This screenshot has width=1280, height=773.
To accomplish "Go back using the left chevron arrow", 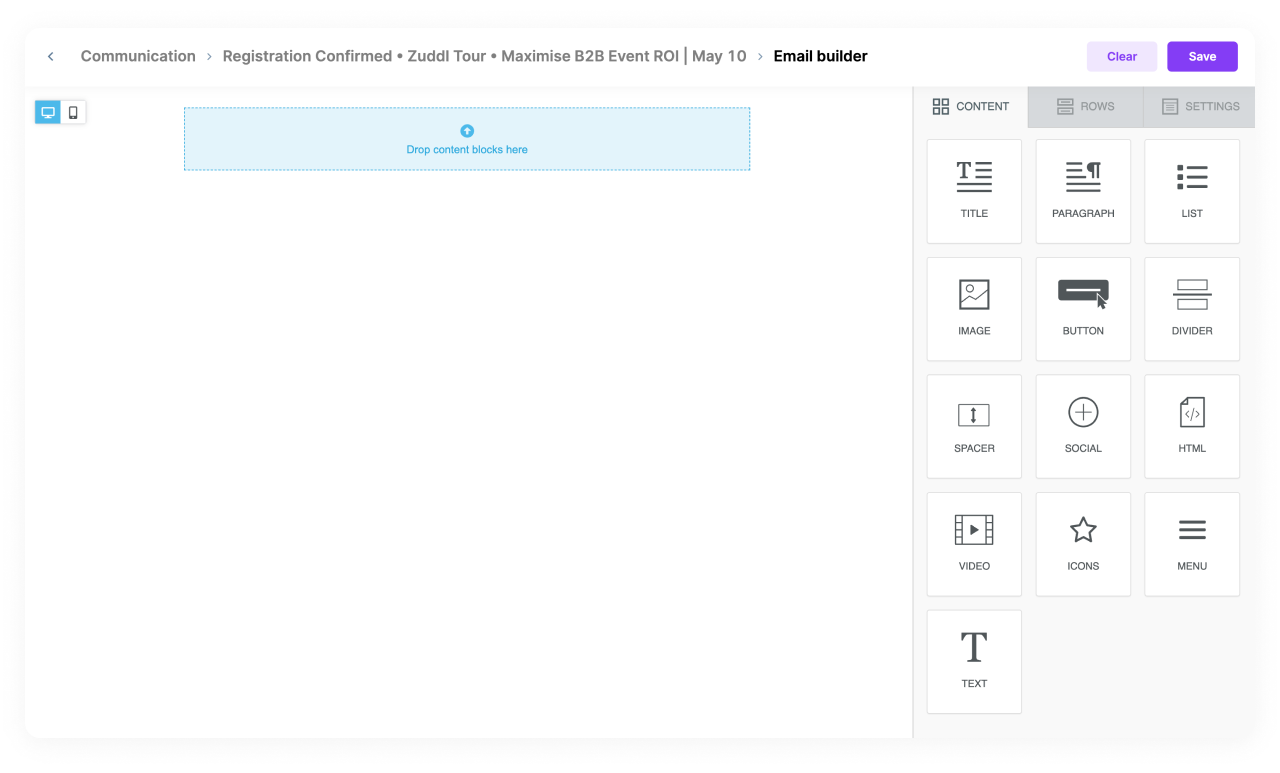I will pyautogui.click(x=51, y=57).
